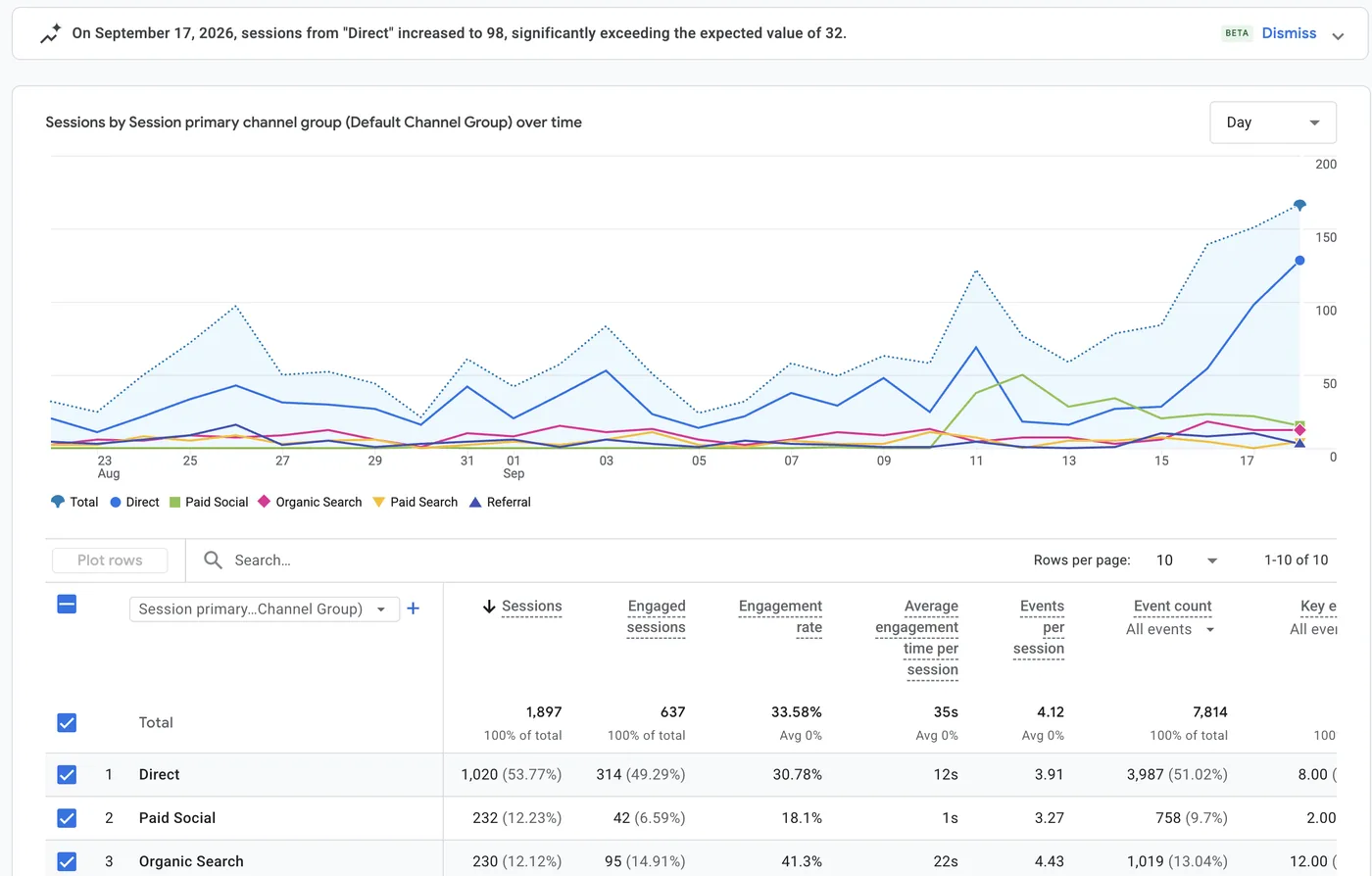Click the Paid Social row label
The image size is (1372, 876).
coord(177,818)
